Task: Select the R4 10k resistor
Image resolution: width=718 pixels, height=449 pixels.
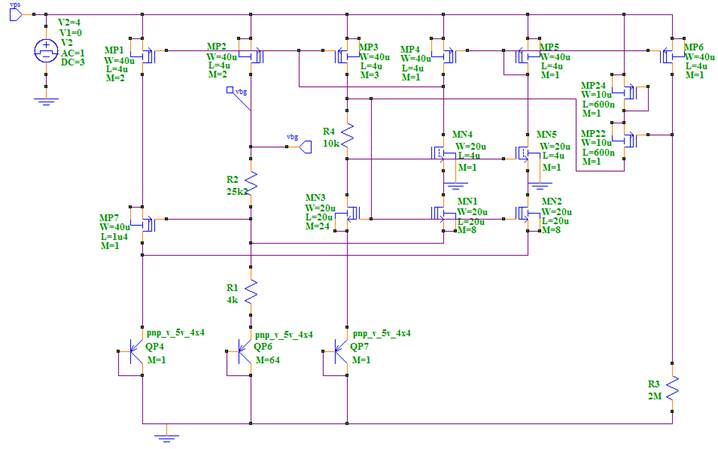Action: coord(347,133)
